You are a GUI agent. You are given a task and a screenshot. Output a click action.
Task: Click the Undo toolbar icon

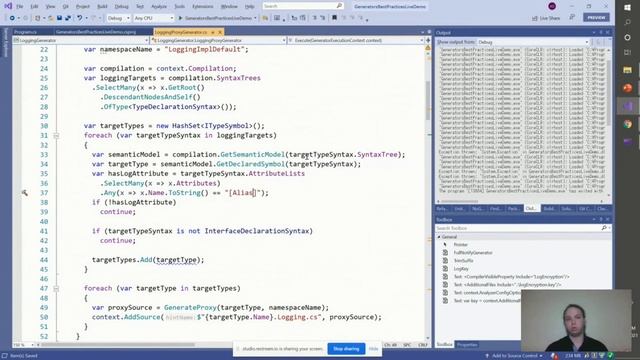[x=80, y=18]
